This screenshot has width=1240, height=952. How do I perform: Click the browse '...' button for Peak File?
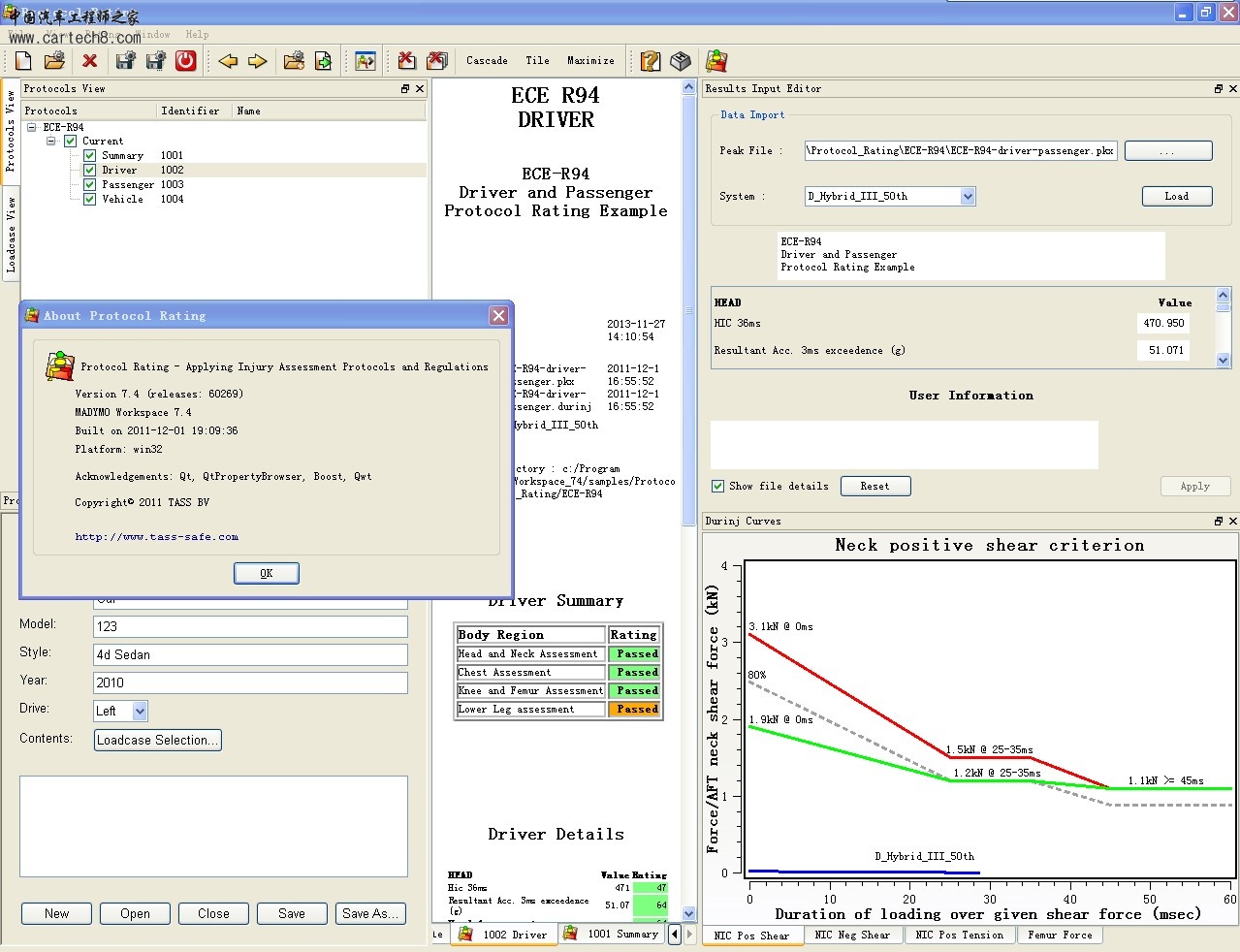click(x=1167, y=151)
